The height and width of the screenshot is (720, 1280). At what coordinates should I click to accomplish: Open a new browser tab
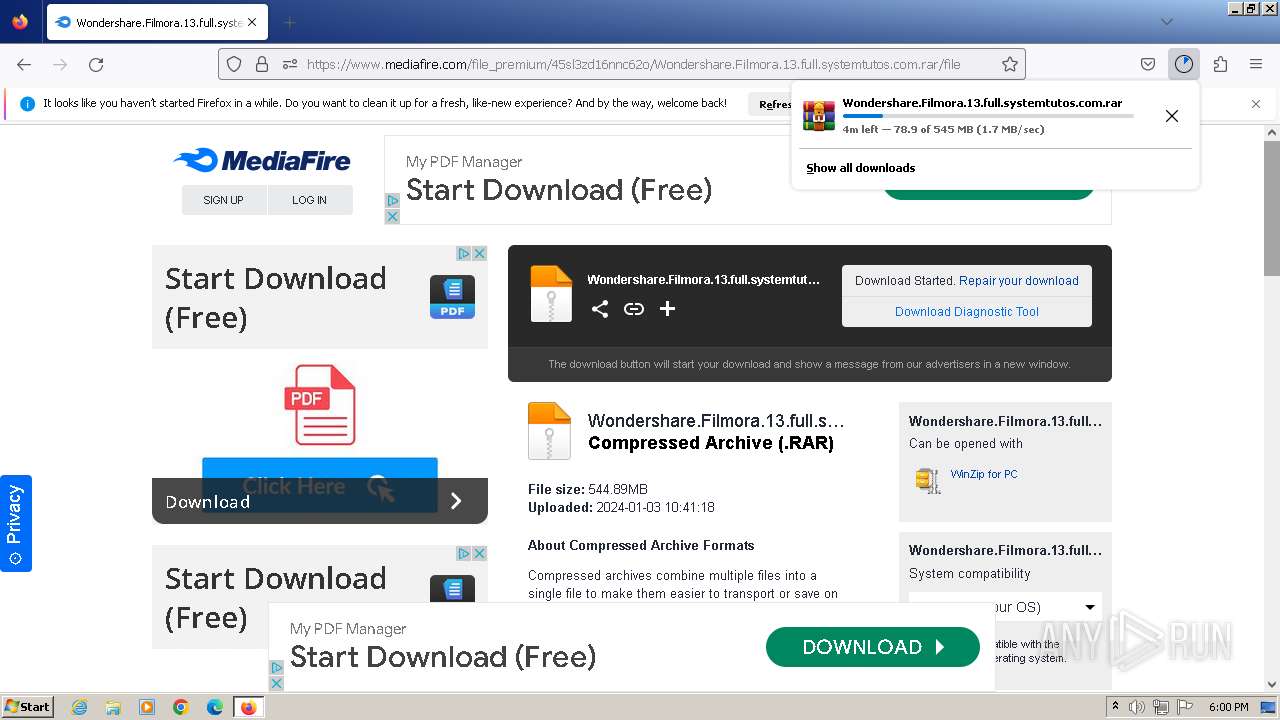[289, 22]
